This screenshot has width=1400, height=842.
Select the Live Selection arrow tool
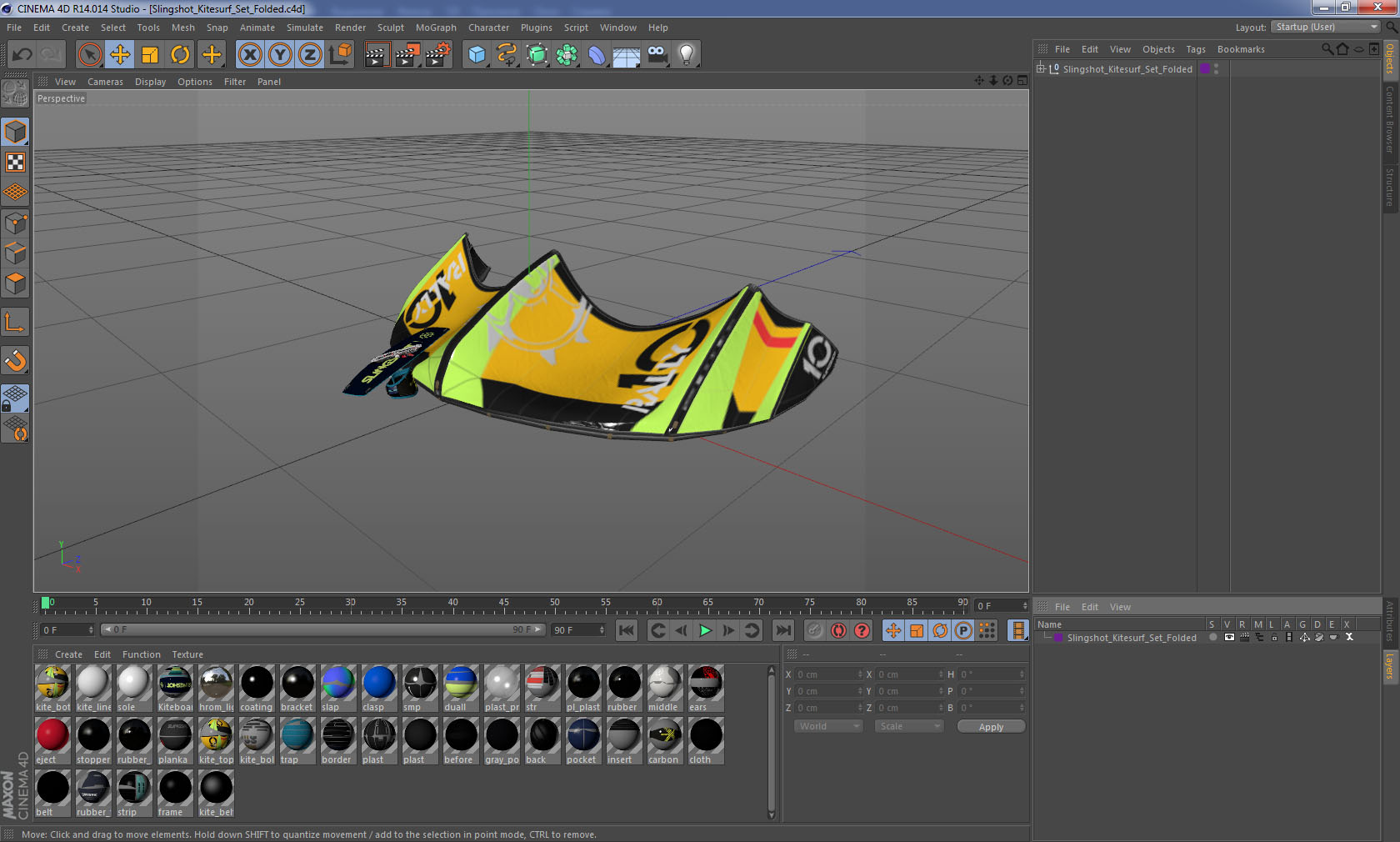[89, 55]
